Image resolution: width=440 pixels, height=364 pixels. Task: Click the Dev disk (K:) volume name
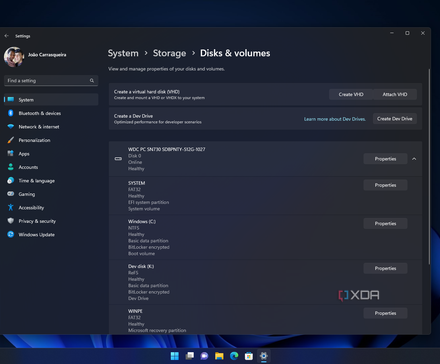pos(141,266)
